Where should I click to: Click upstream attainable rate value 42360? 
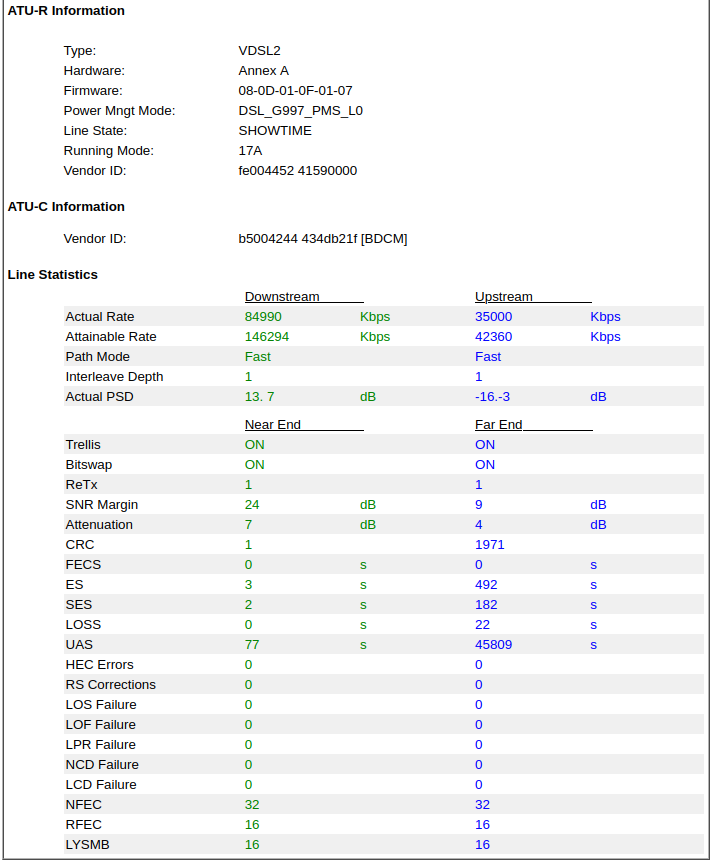point(493,337)
